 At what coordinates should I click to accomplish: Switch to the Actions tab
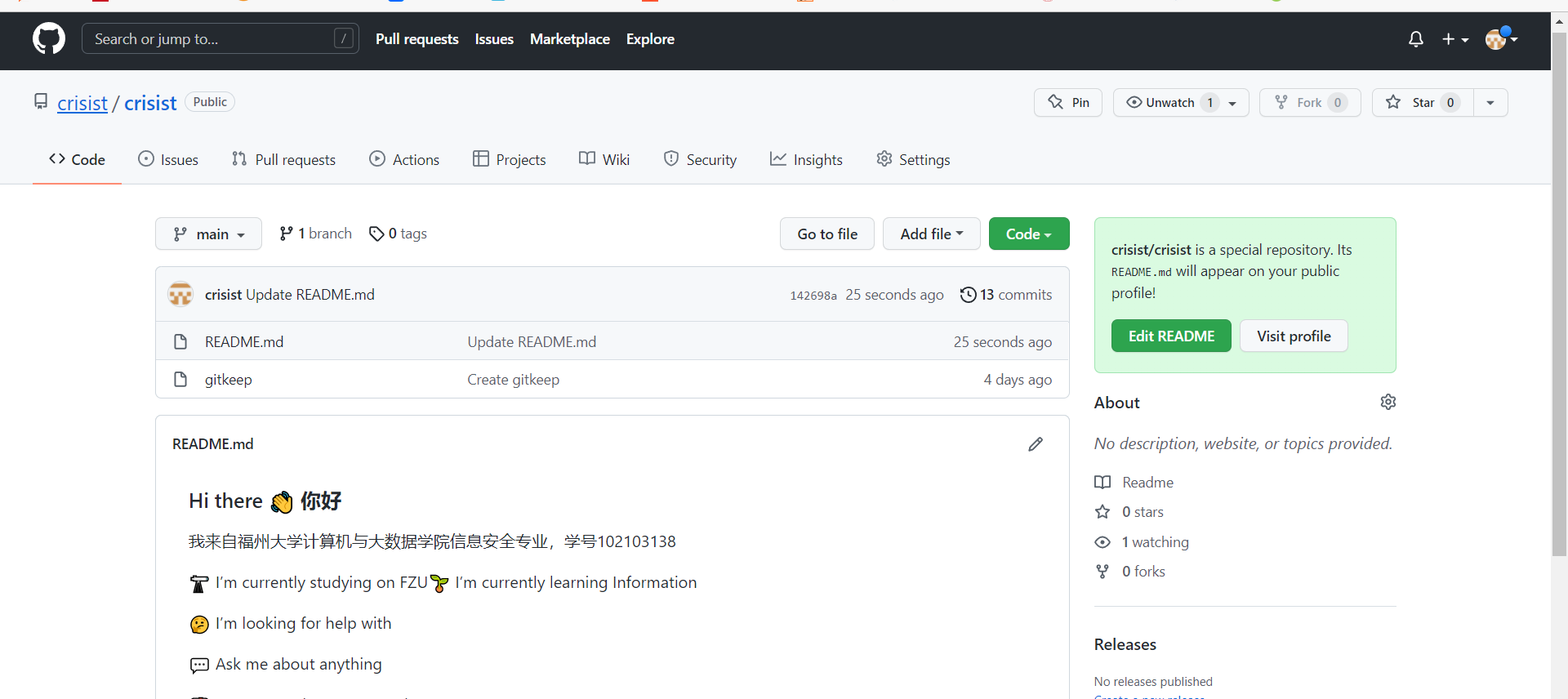coord(404,159)
